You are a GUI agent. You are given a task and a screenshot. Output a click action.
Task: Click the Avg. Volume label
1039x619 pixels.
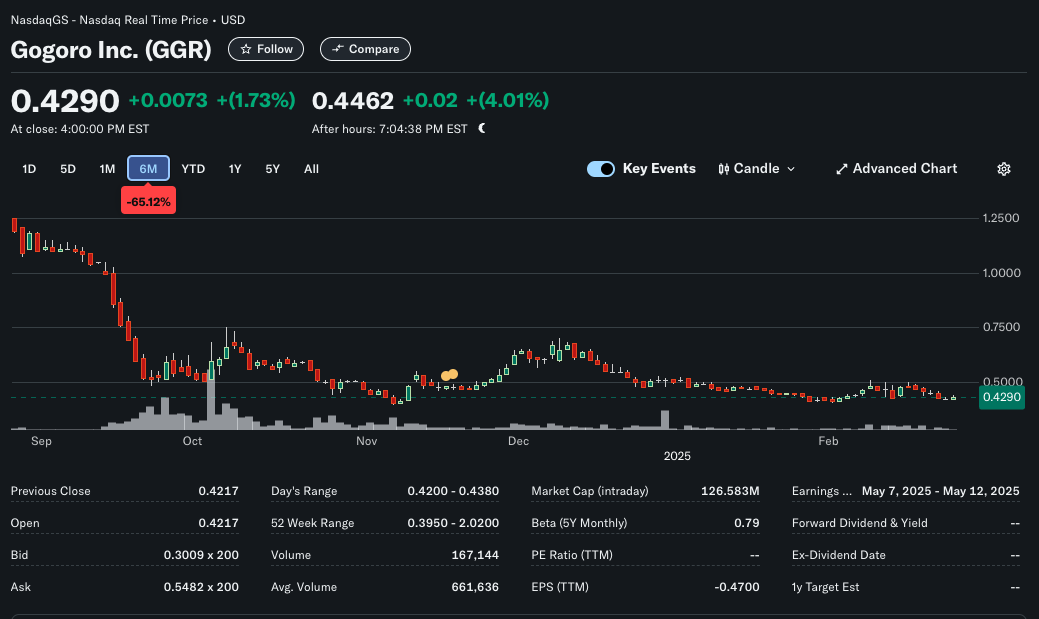click(304, 587)
